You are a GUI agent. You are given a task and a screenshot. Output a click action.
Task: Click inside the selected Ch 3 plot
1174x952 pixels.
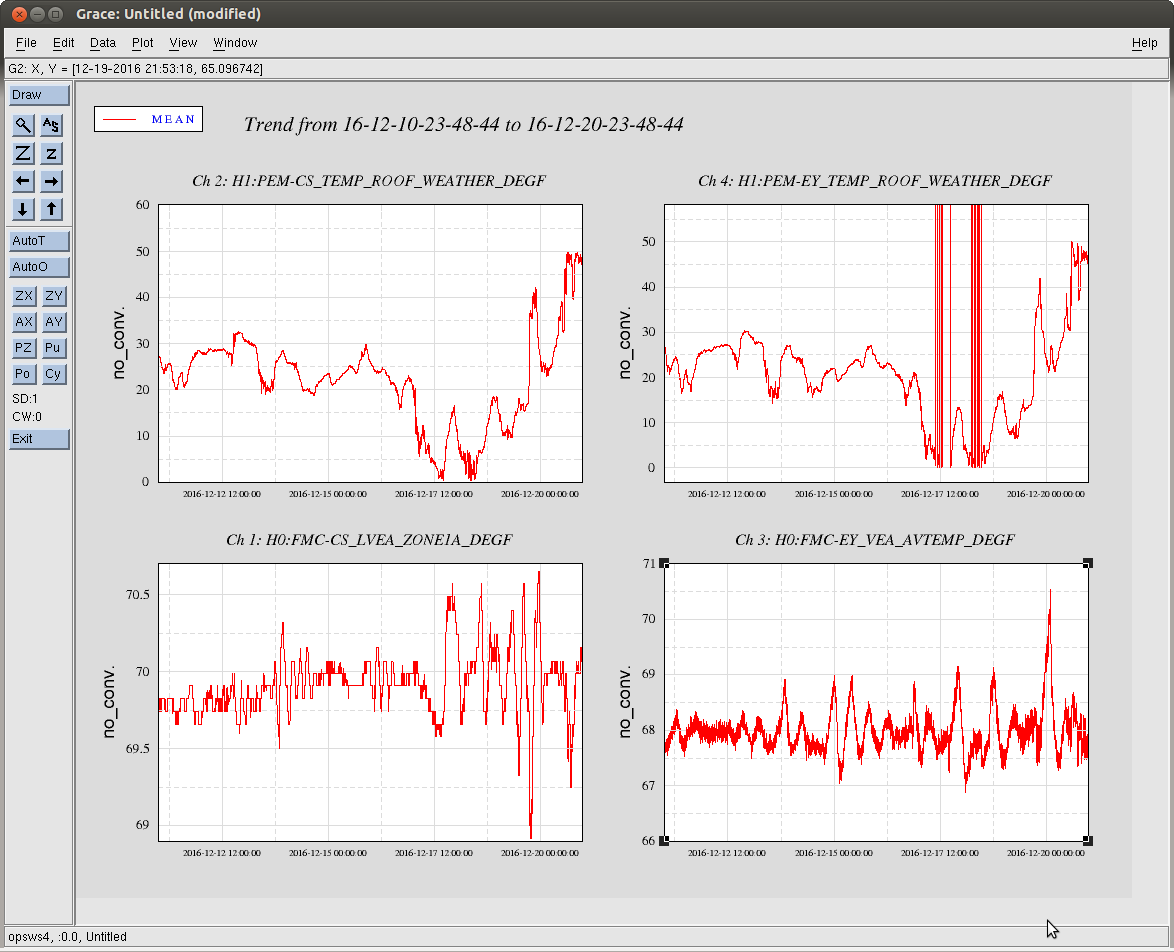tap(876, 702)
